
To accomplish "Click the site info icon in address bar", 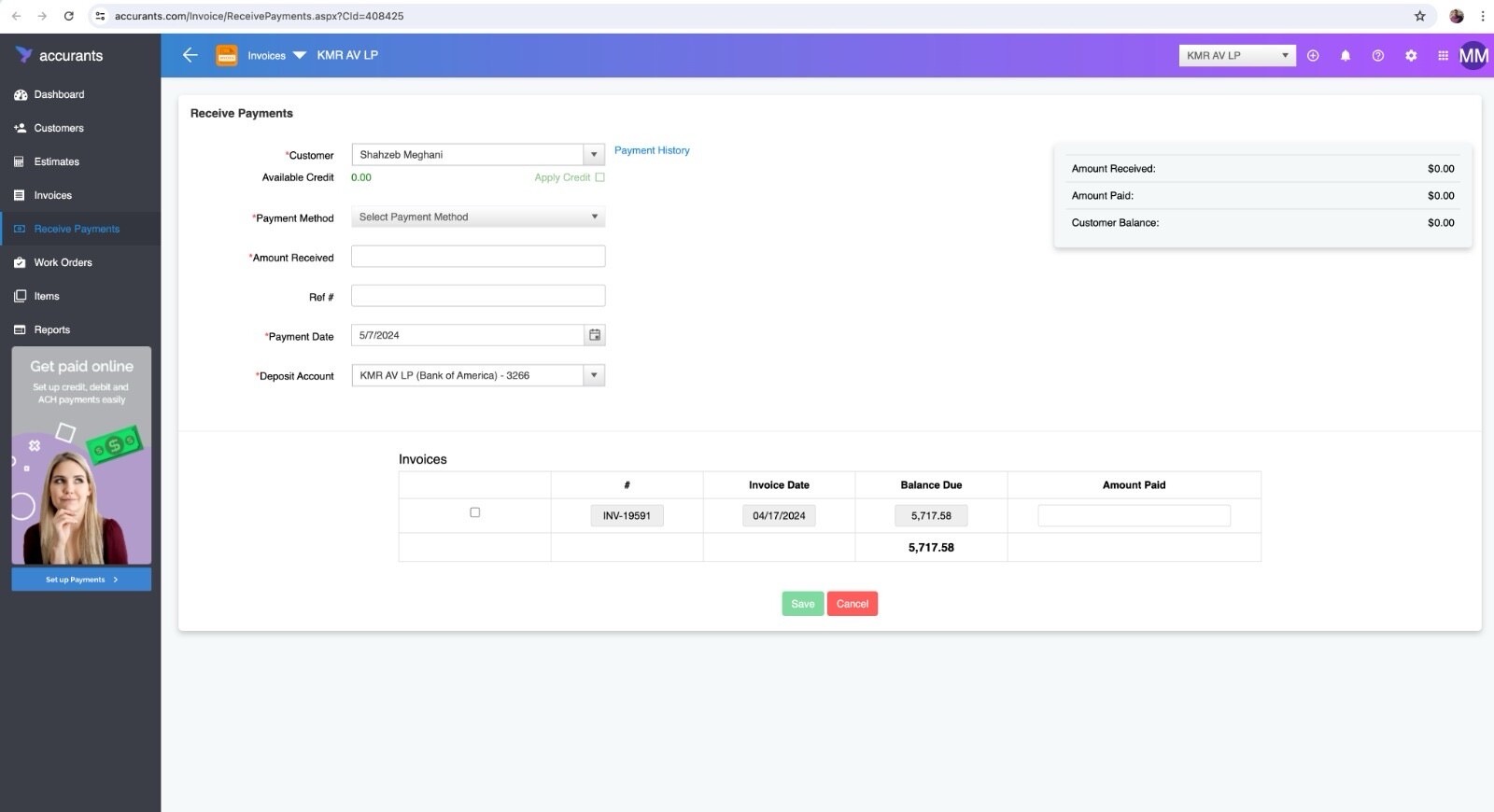I will pyautogui.click(x=101, y=16).
